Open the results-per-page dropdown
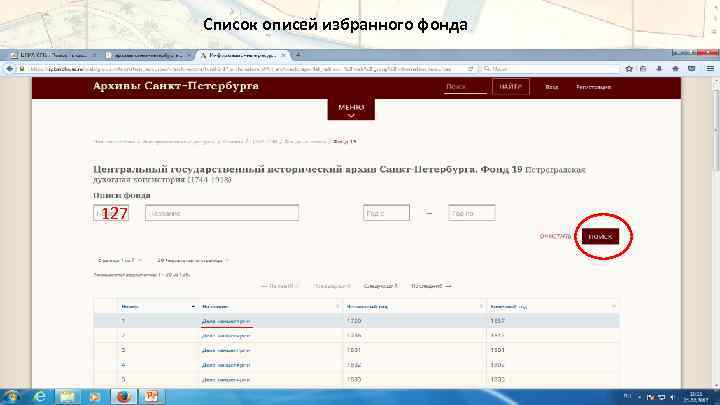720x405 pixels. point(192,260)
